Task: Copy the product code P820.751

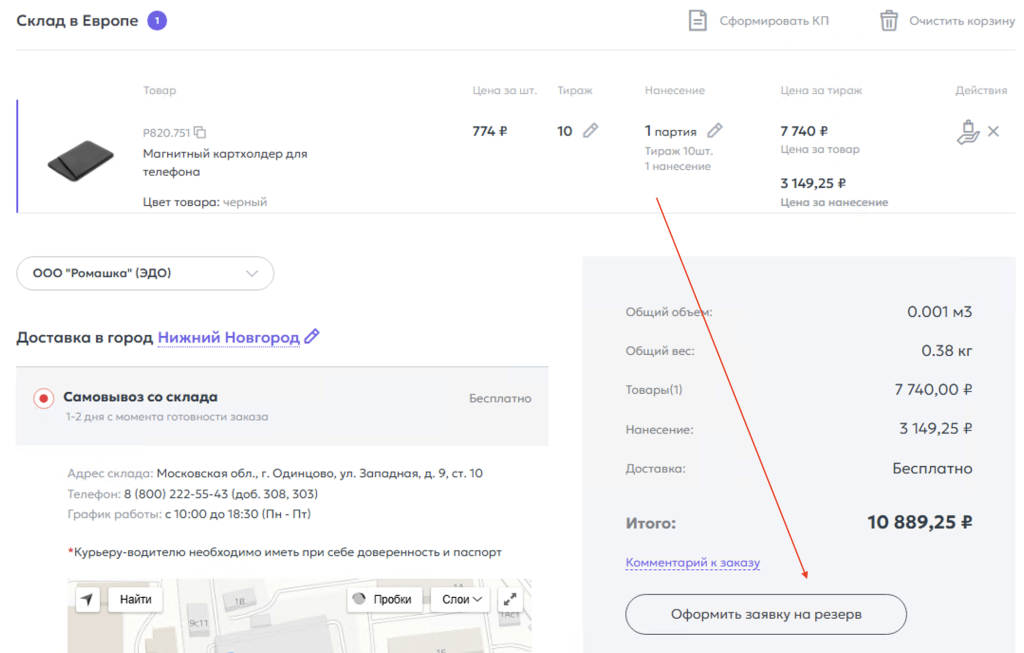Action: (x=200, y=132)
